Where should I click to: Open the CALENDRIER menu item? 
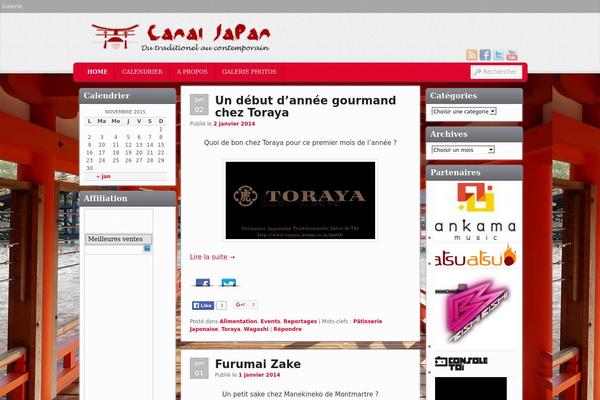click(142, 72)
